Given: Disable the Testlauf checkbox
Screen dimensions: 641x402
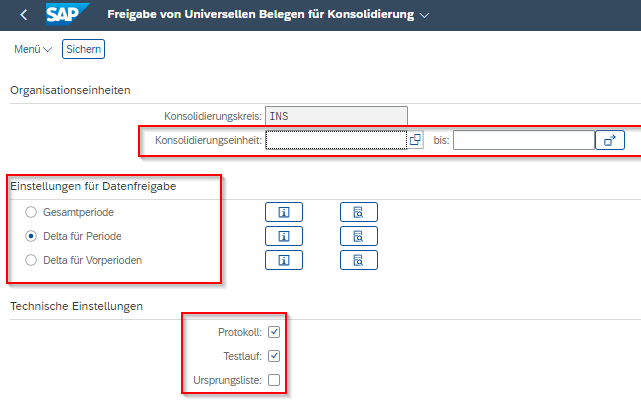Looking at the screenshot, I should click(x=274, y=356).
